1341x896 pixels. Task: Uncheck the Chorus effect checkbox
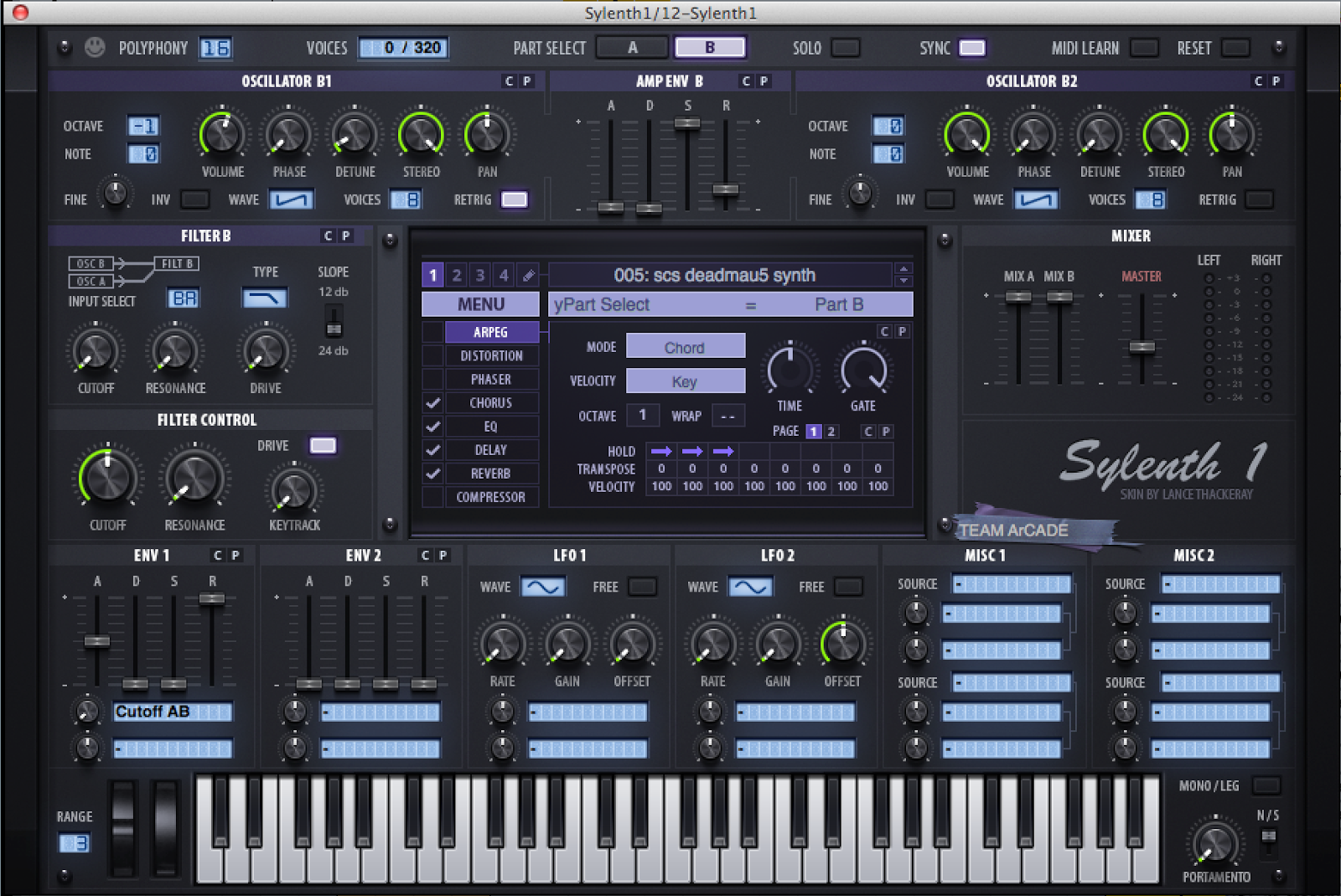pyautogui.click(x=432, y=403)
